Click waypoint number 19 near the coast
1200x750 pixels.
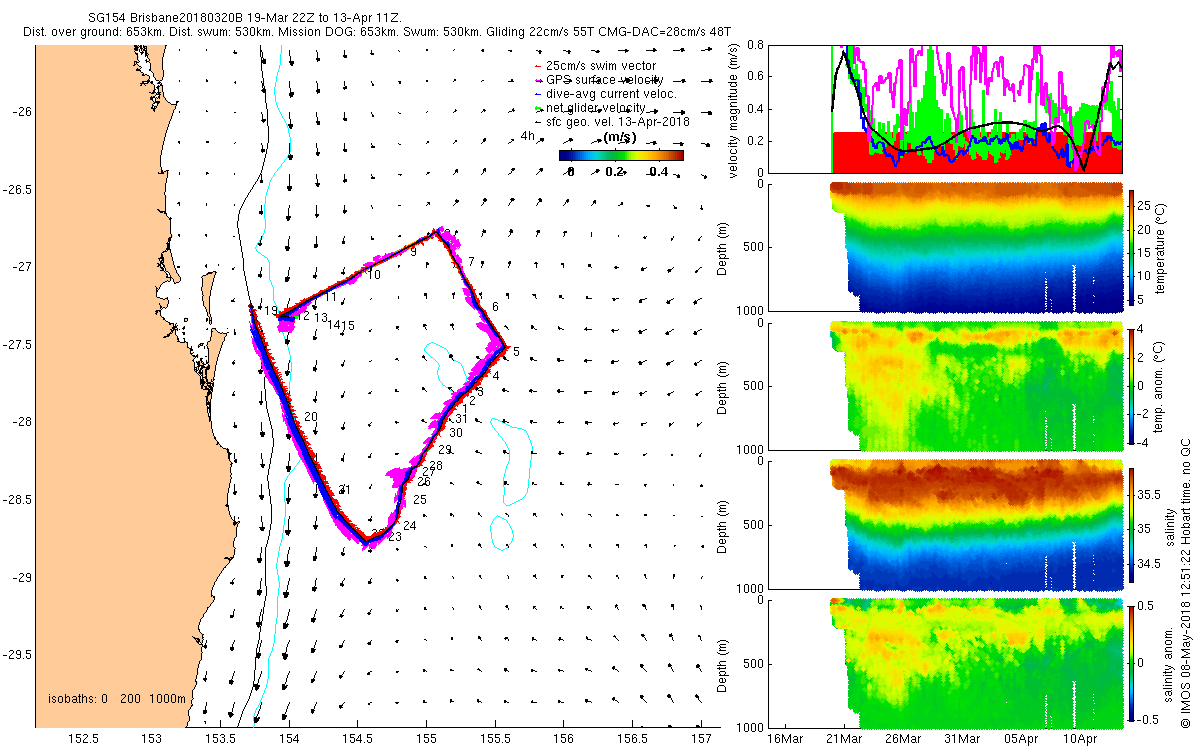[271, 312]
